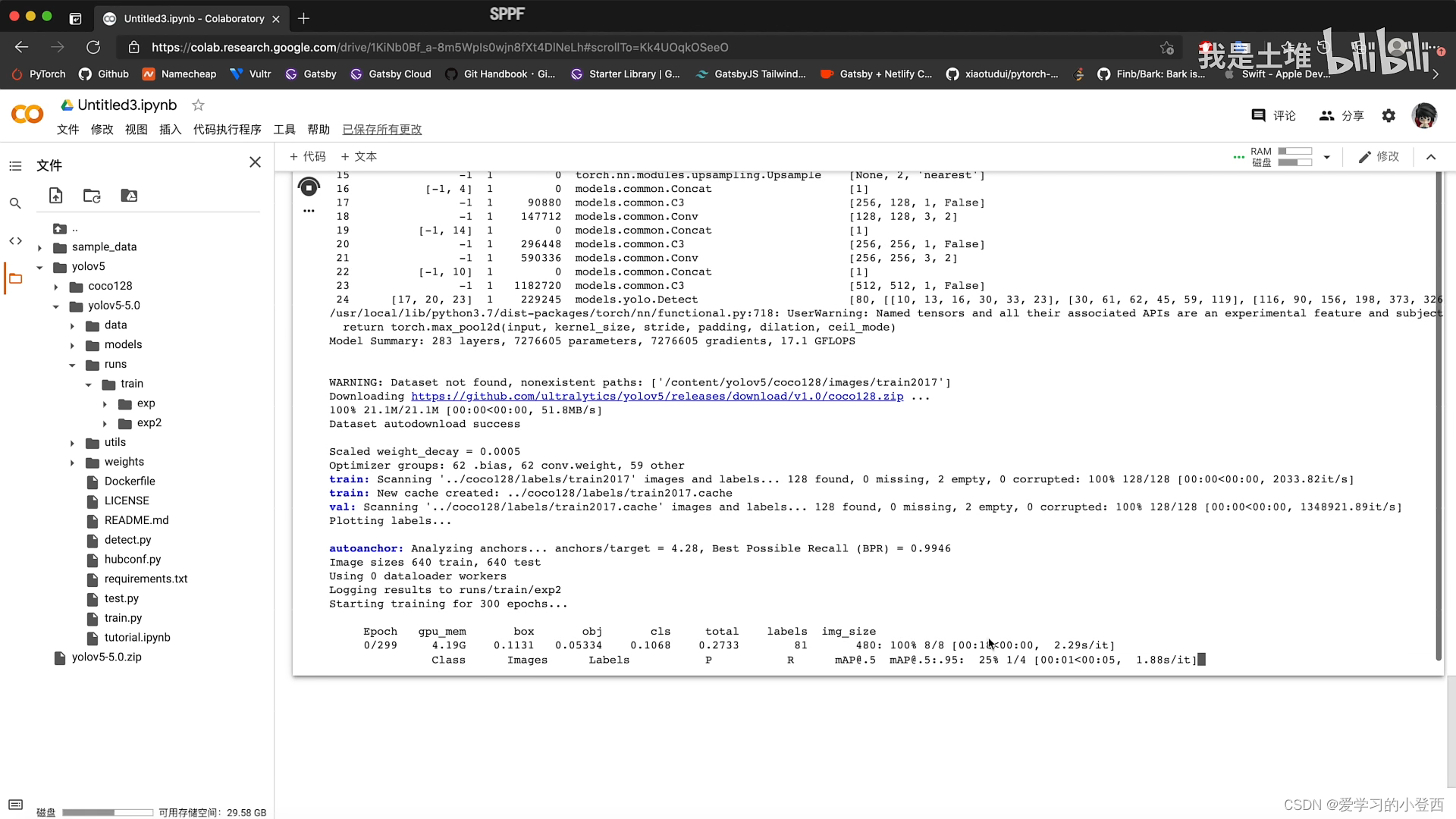Collapse the yolov5-5.0 folder
Viewport: 1456px width, 819px height.
pyautogui.click(x=56, y=306)
